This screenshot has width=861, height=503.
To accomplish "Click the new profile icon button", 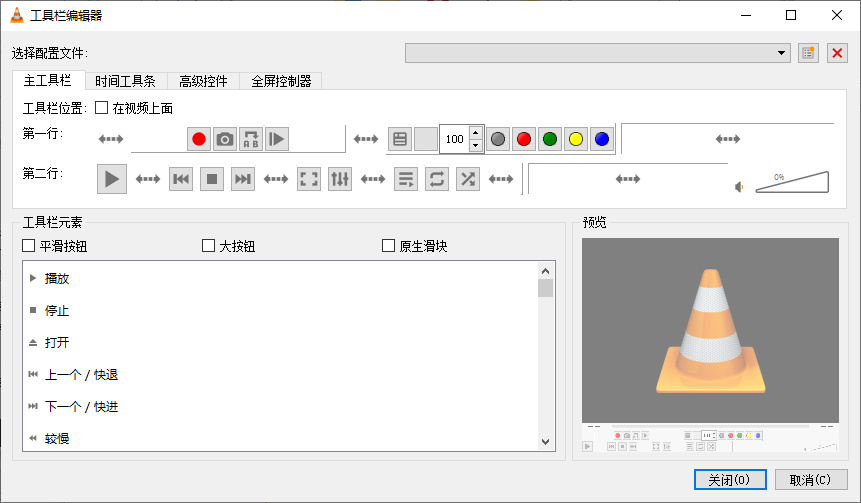I will (x=808, y=53).
